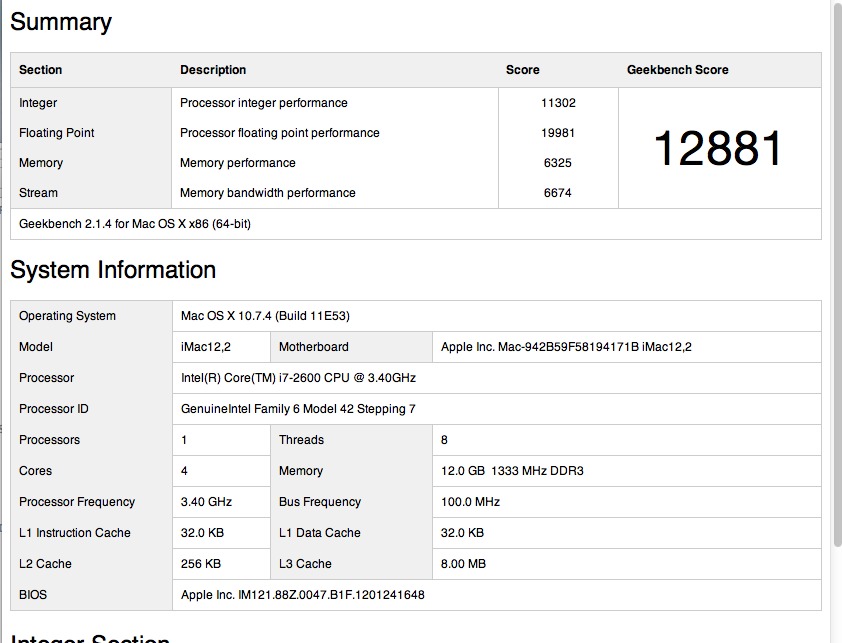Click the Floating Point score 19981

click(558, 133)
